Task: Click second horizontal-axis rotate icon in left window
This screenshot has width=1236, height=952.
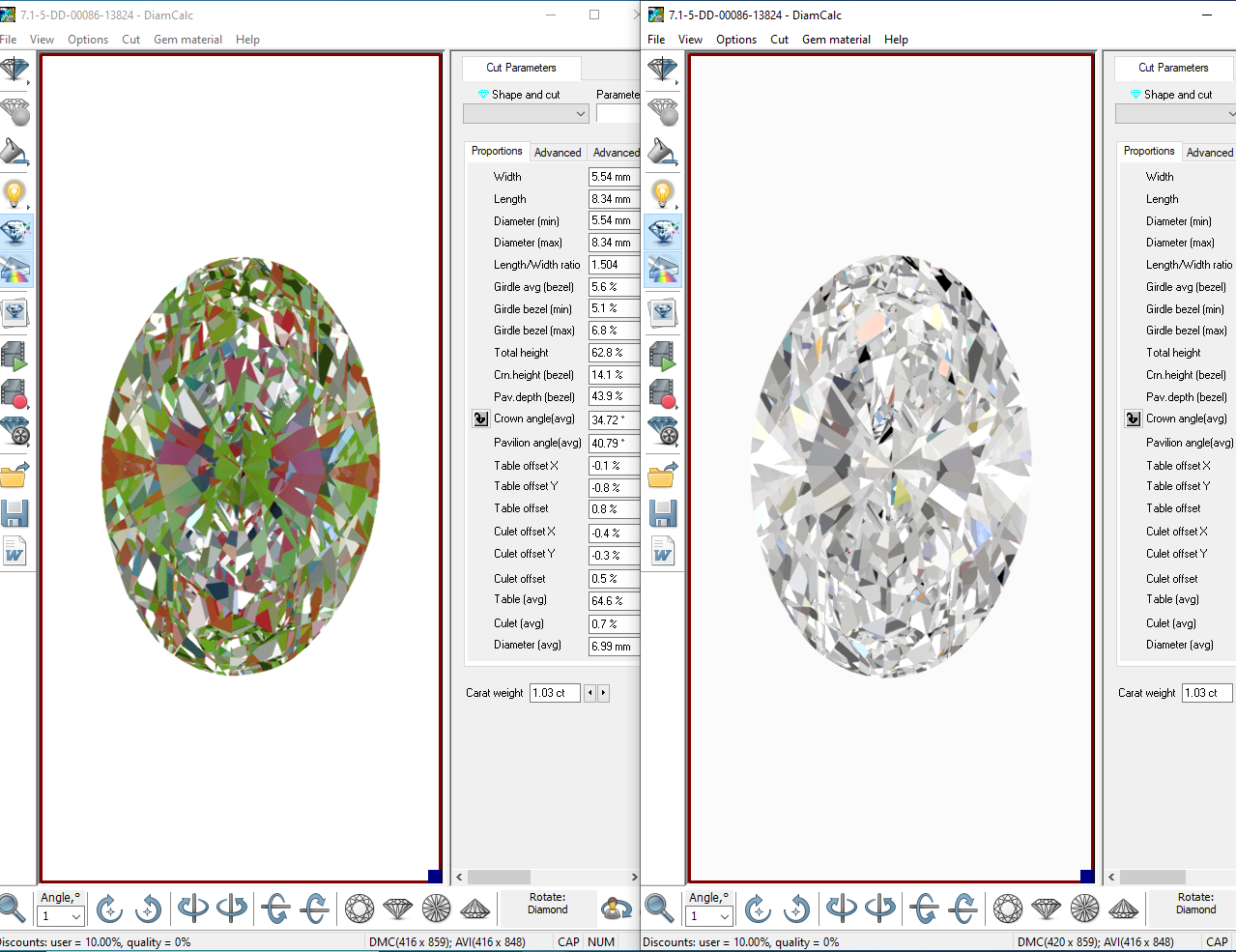Action: click(x=315, y=909)
